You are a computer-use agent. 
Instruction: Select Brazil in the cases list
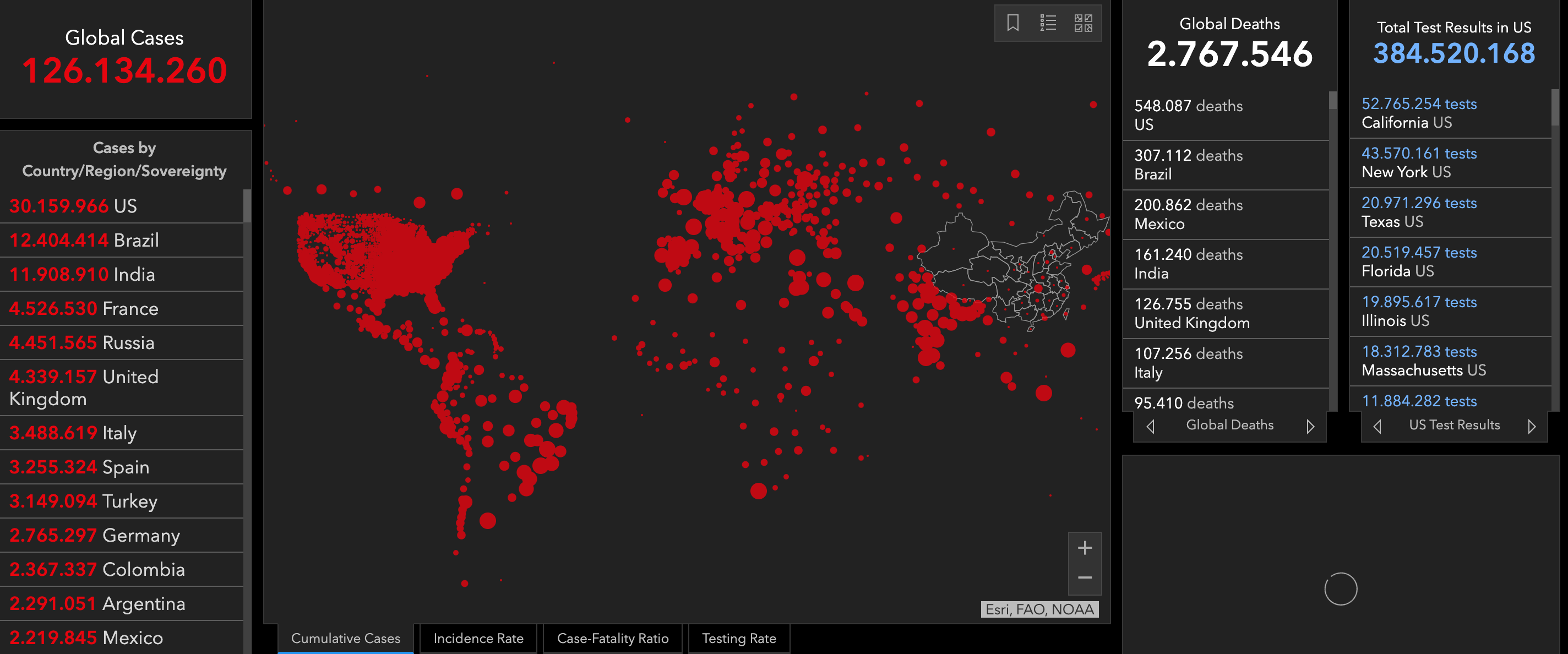[x=122, y=241]
